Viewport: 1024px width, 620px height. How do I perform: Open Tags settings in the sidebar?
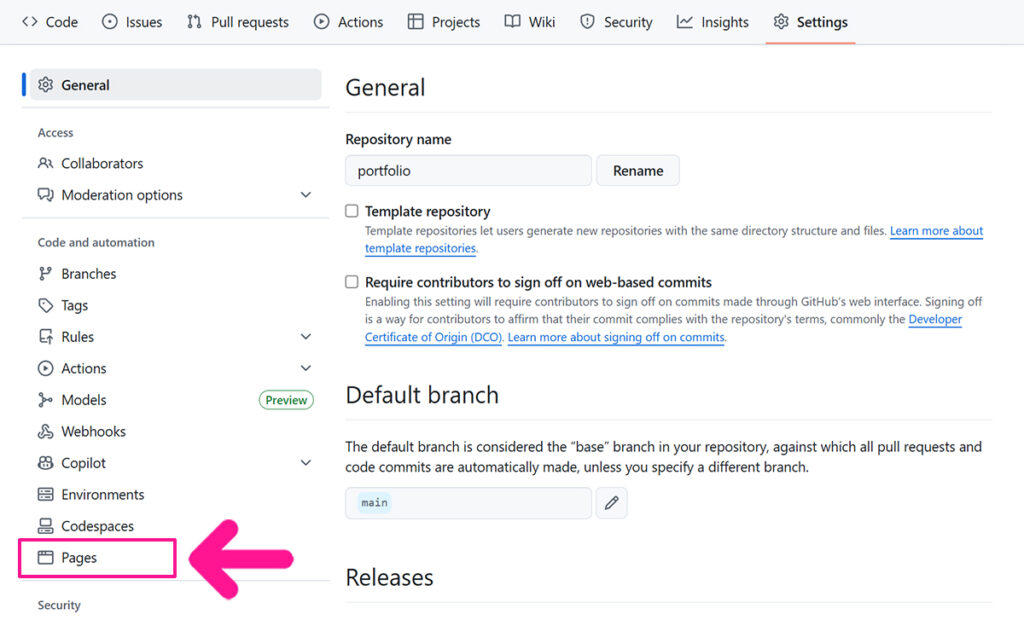(74, 306)
